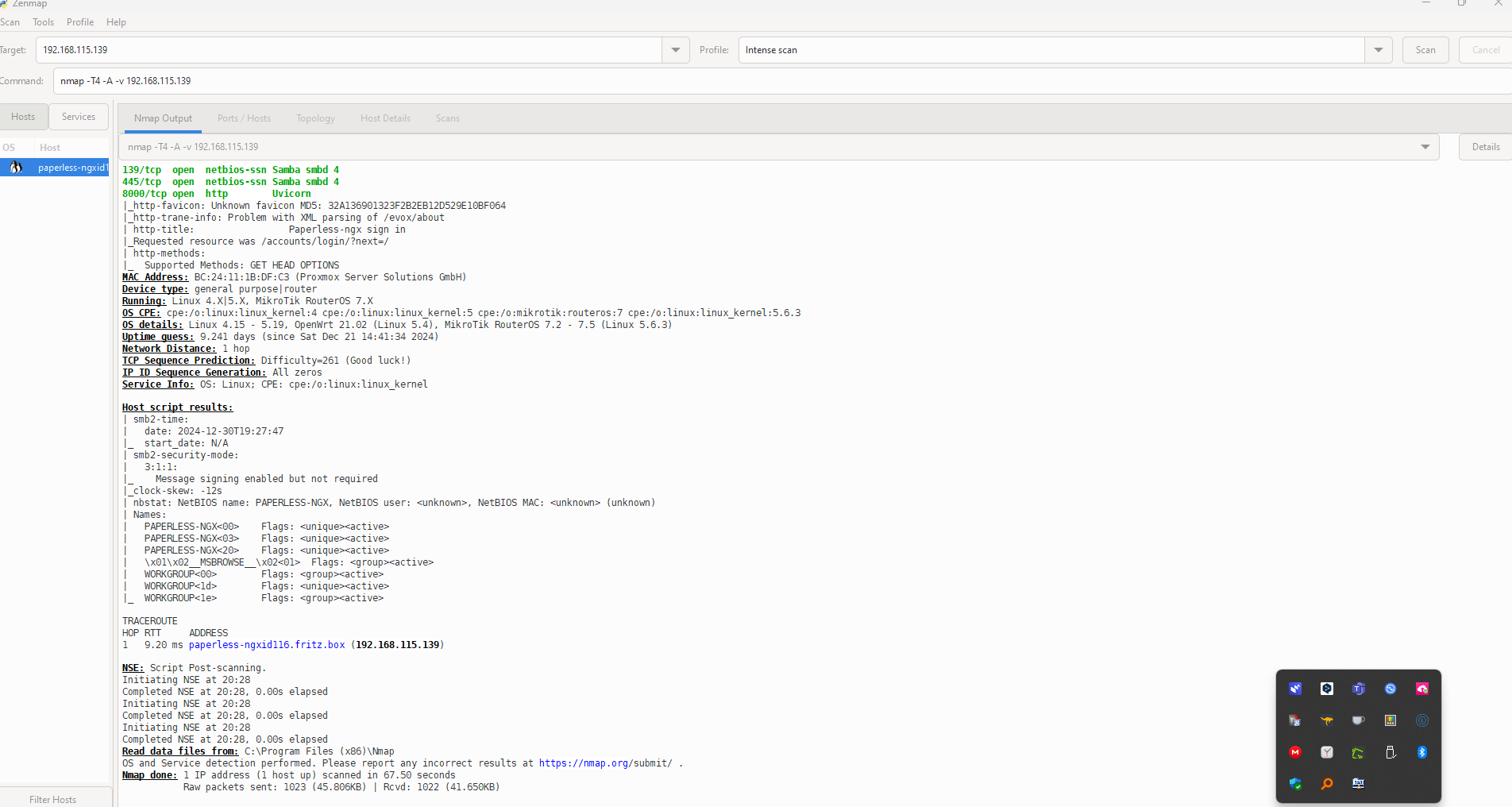Expand the Target history dropdown
Image resolution: width=1512 pixels, height=807 pixels.
676,50
